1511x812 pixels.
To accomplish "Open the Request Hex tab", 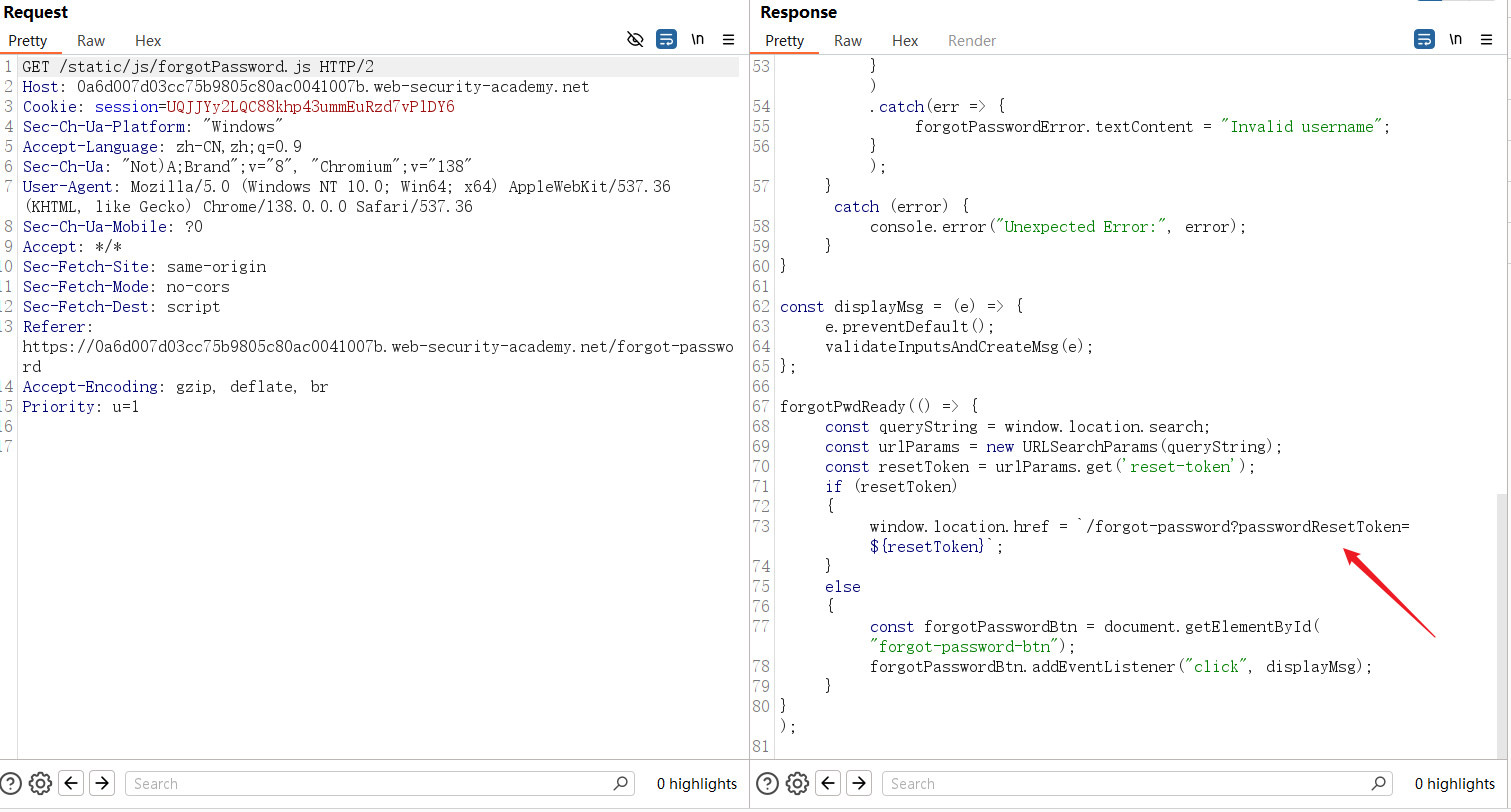I will click(148, 41).
